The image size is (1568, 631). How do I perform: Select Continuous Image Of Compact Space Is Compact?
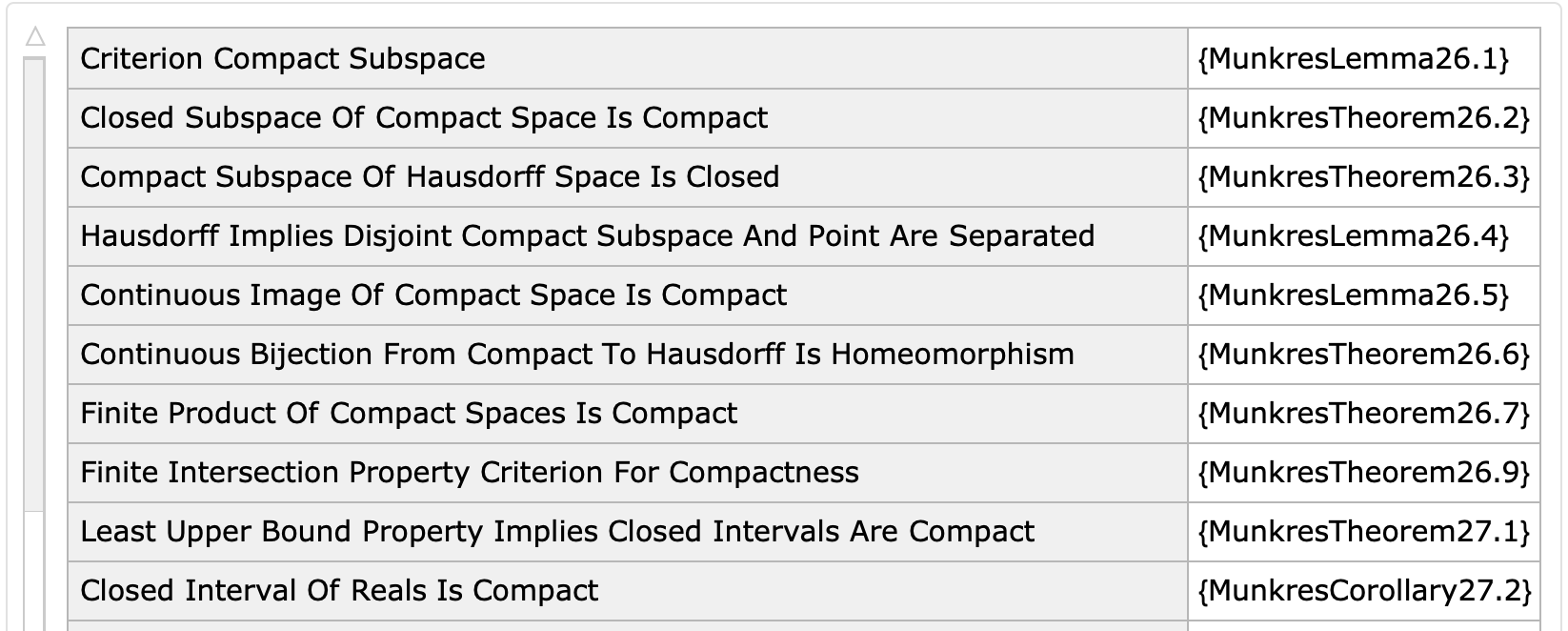click(x=433, y=295)
